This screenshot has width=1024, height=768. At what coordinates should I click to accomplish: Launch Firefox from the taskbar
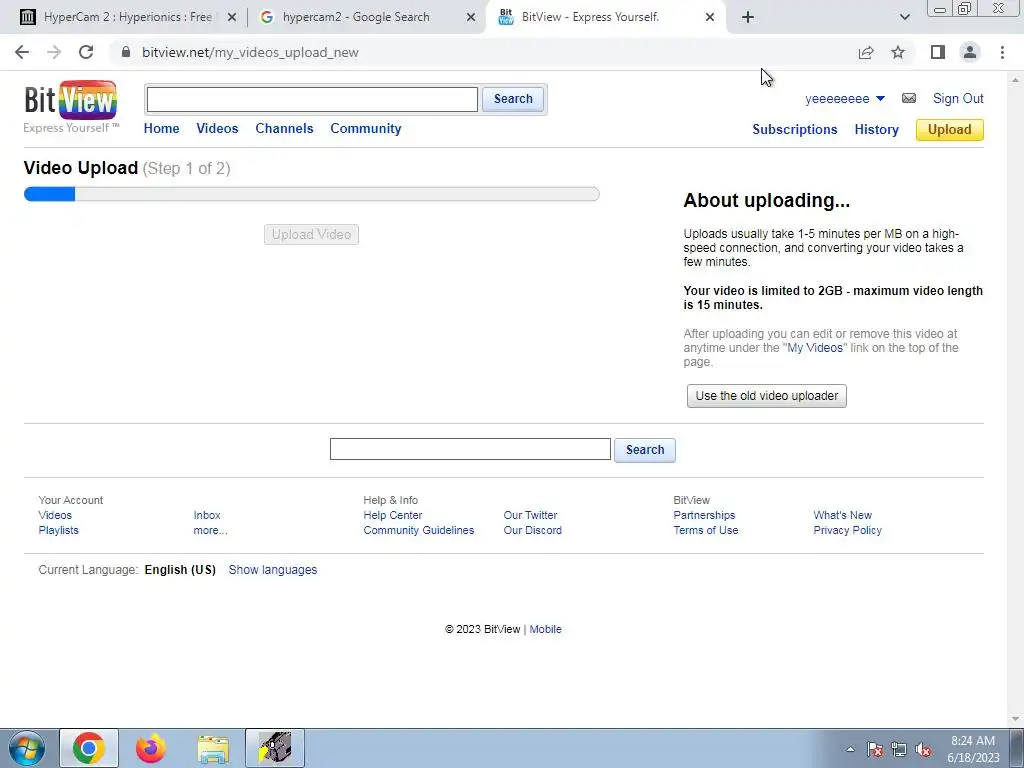coord(151,748)
